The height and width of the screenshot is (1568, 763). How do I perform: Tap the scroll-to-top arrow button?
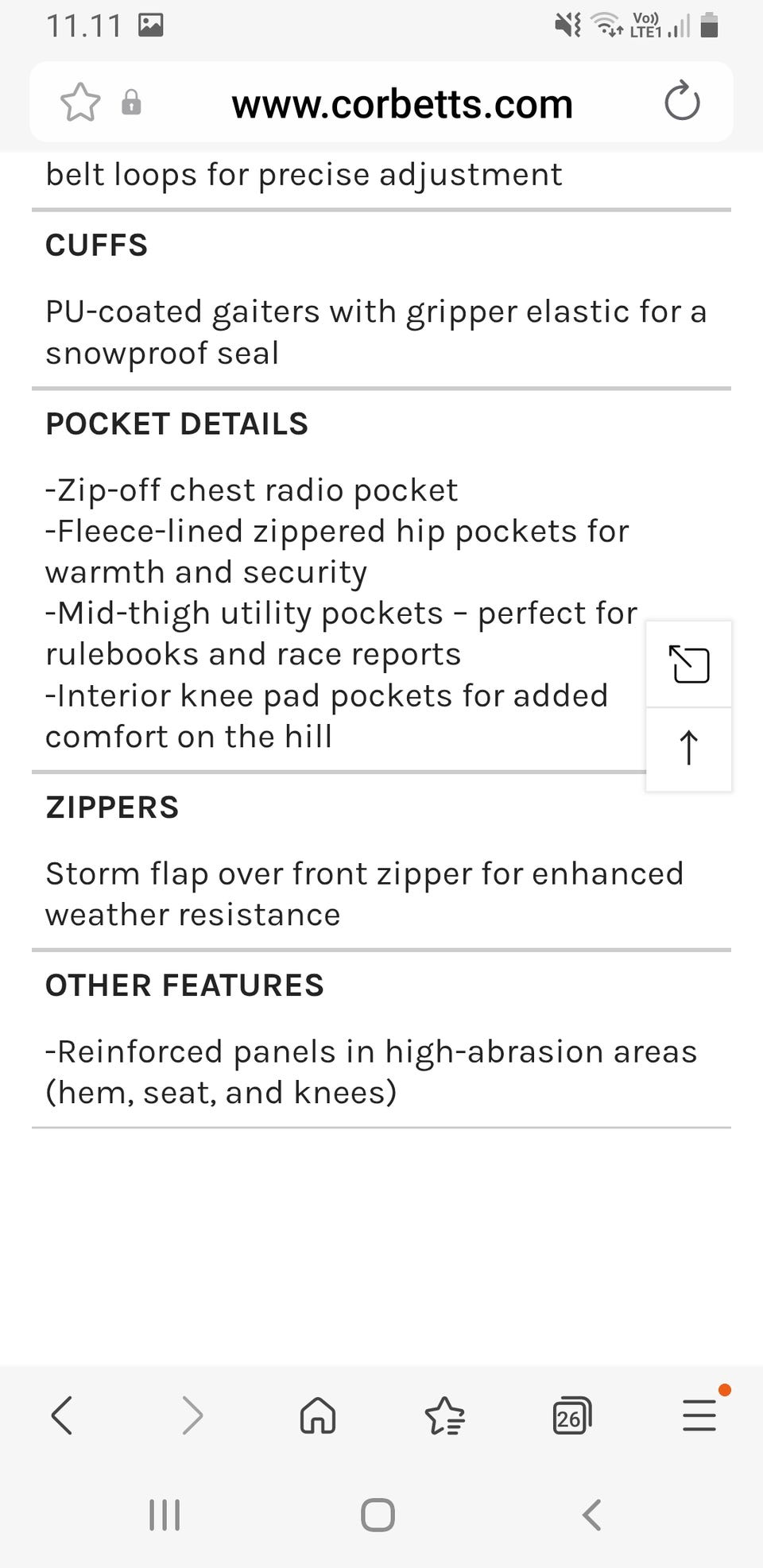[x=689, y=749]
